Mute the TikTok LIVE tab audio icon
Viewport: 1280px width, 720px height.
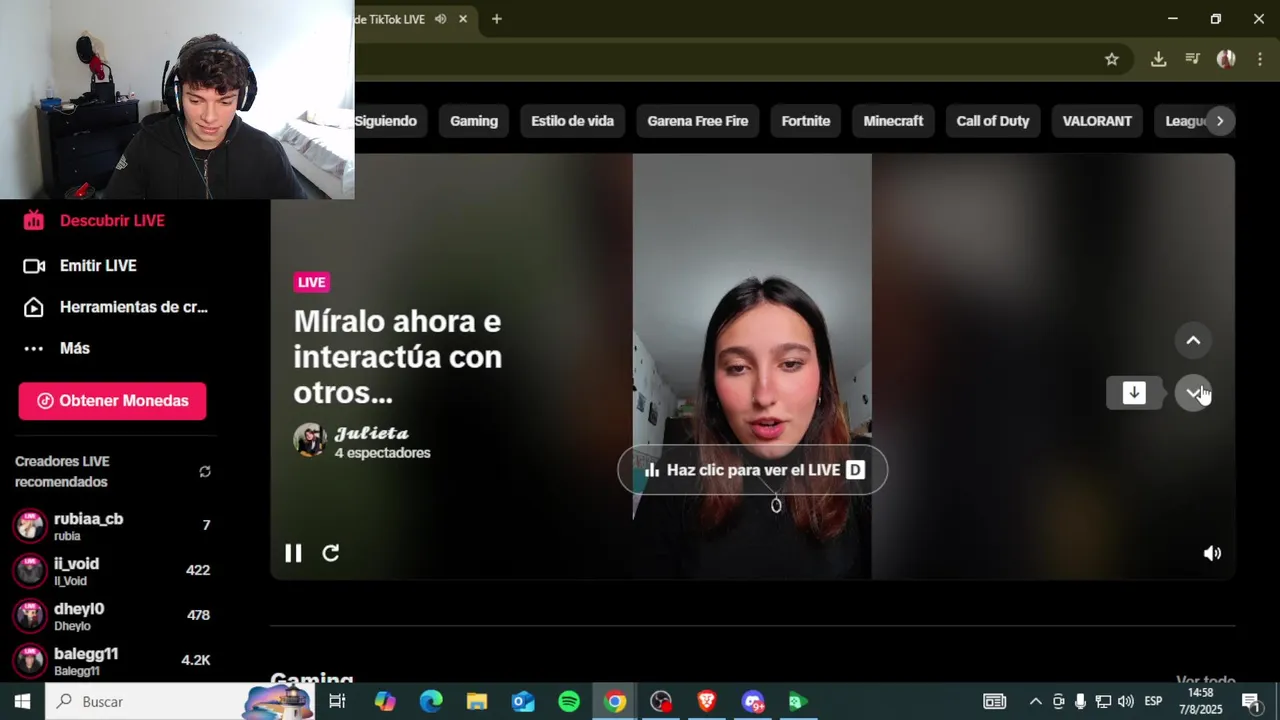click(x=440, y=19)
